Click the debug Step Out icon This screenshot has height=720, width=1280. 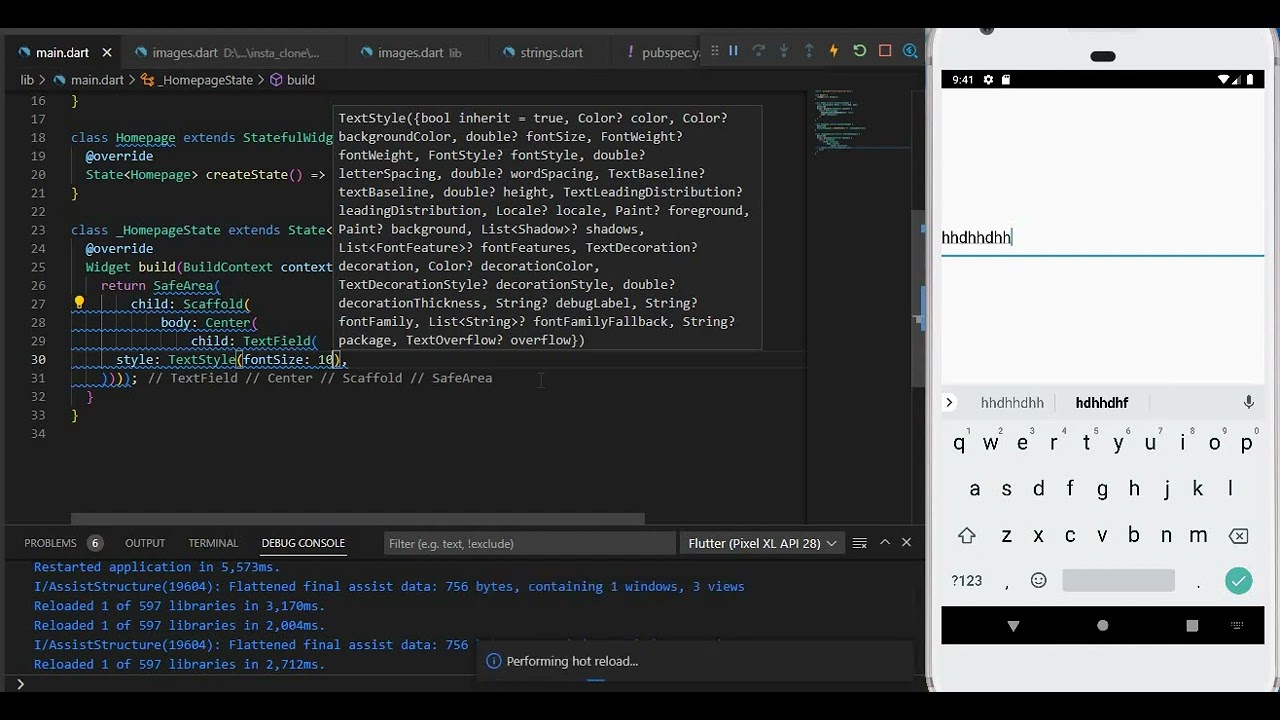(809, 51)
